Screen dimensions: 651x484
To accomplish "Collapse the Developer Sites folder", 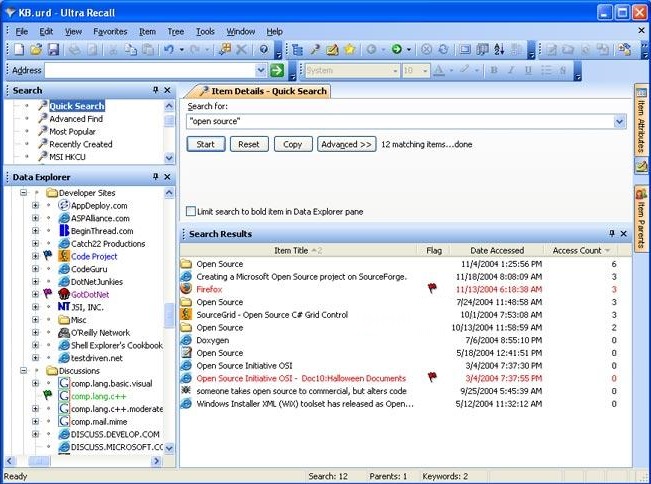I will [x=24, y=193].
